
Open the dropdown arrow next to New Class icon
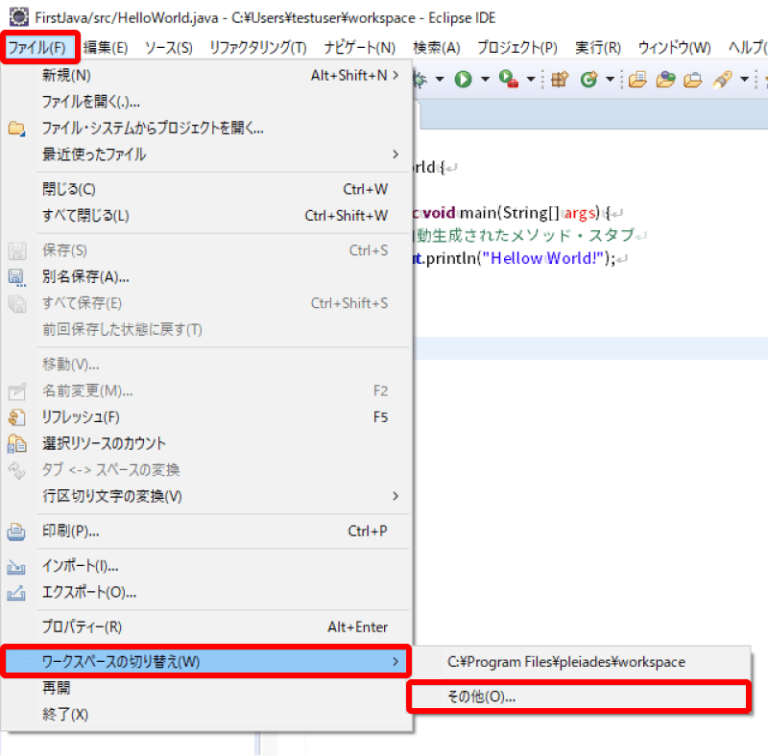[x=609, y=80]
